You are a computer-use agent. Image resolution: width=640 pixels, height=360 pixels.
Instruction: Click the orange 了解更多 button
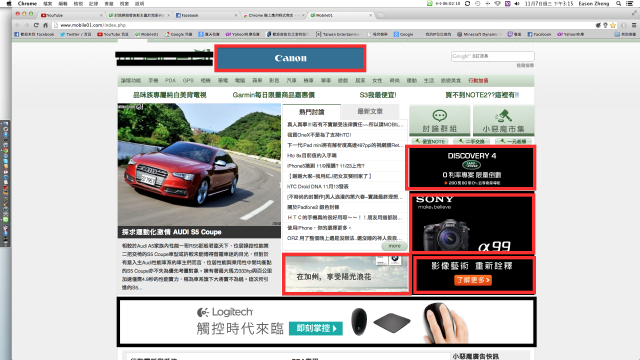(x=473, y=280)
